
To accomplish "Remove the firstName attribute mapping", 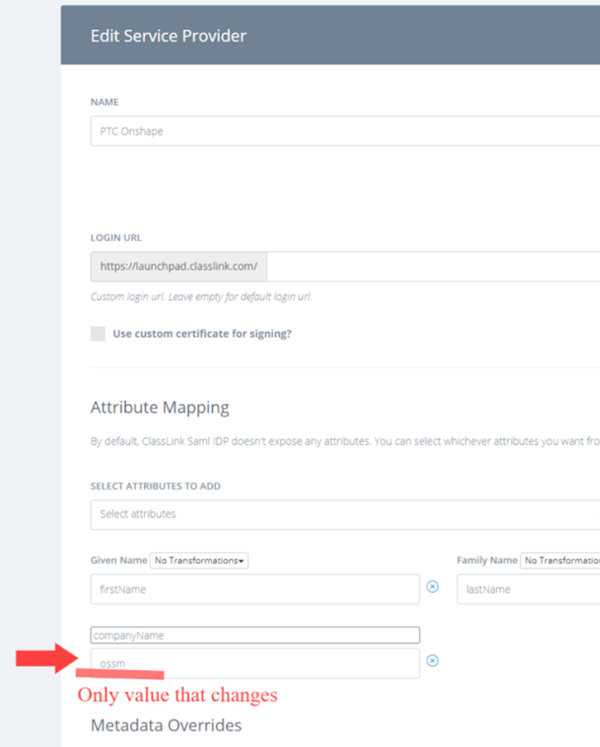I will (432, 587).
